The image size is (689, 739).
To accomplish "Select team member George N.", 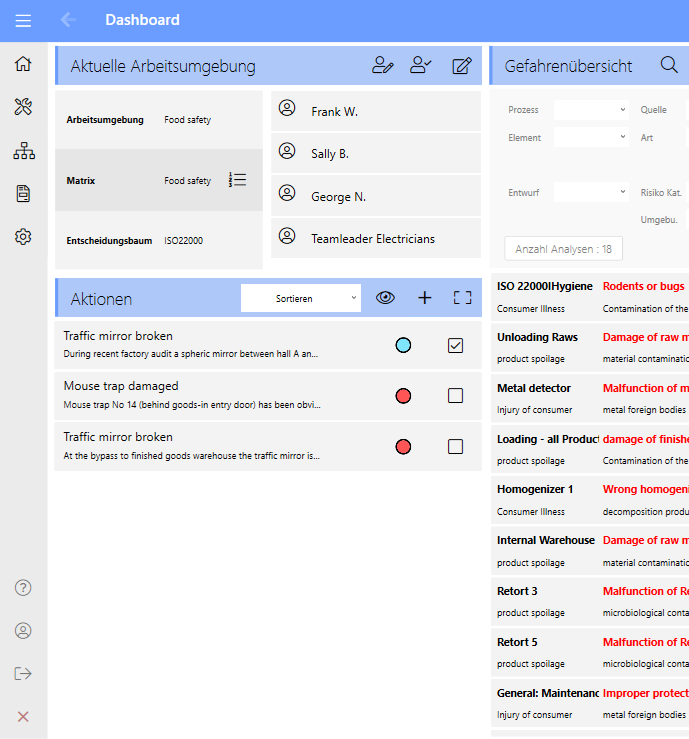I will pos(376,196).
